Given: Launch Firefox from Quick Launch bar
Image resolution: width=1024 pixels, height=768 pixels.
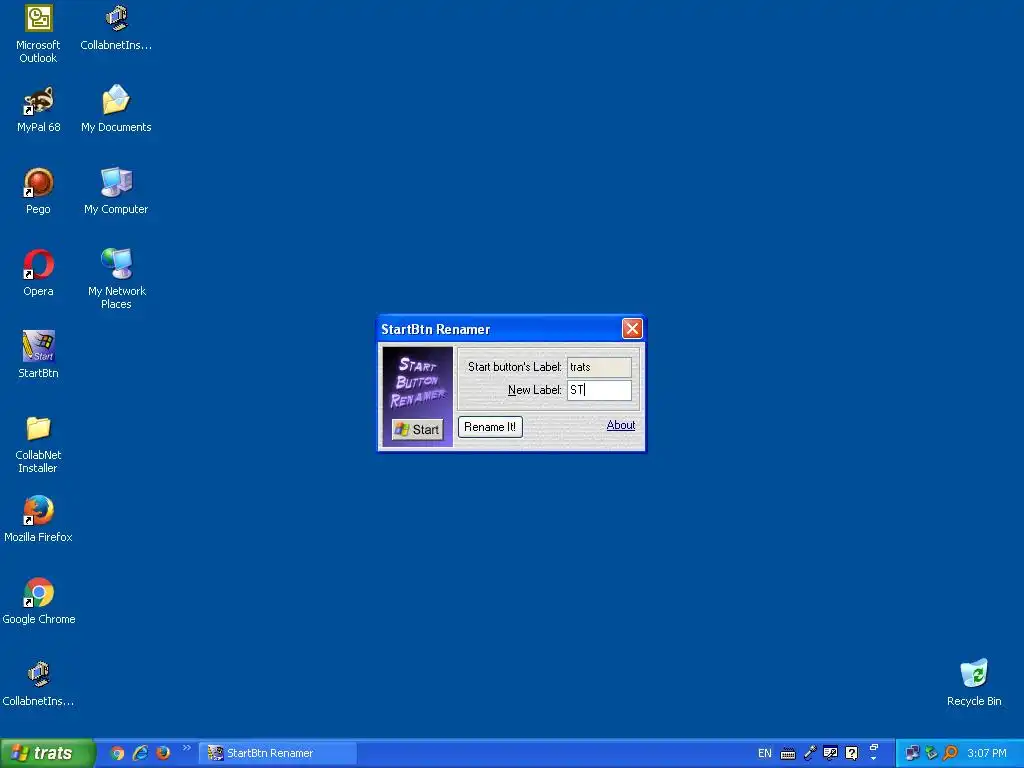Looking at the screenshot, I should [x=163, y=753].
